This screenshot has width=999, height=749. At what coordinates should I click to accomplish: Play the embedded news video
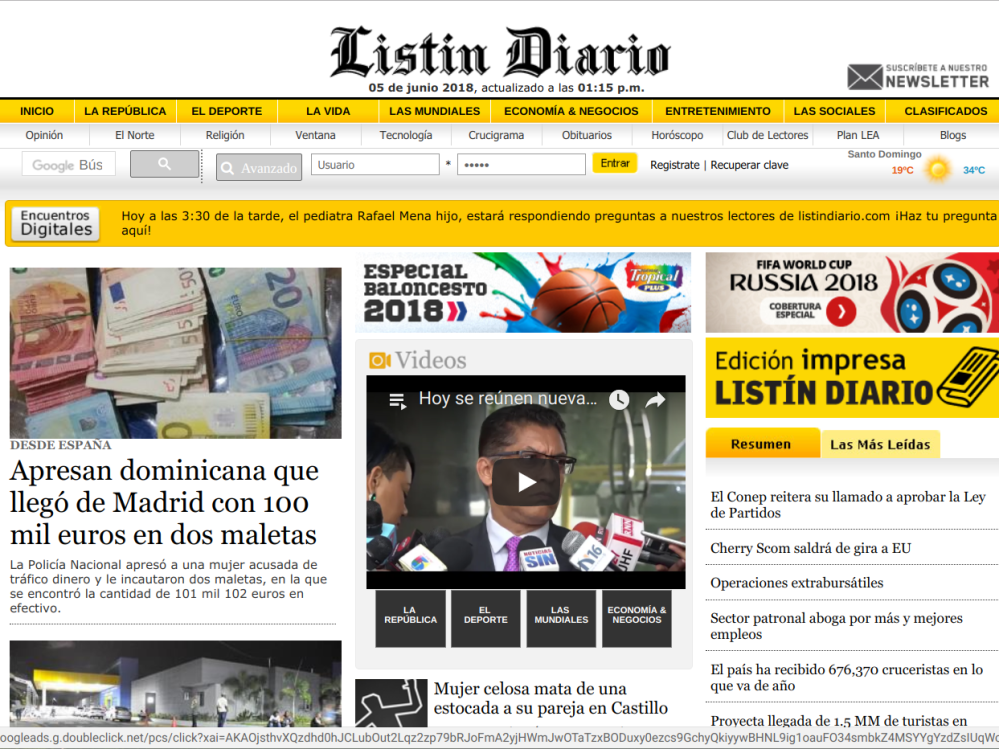tap(526, 482)
